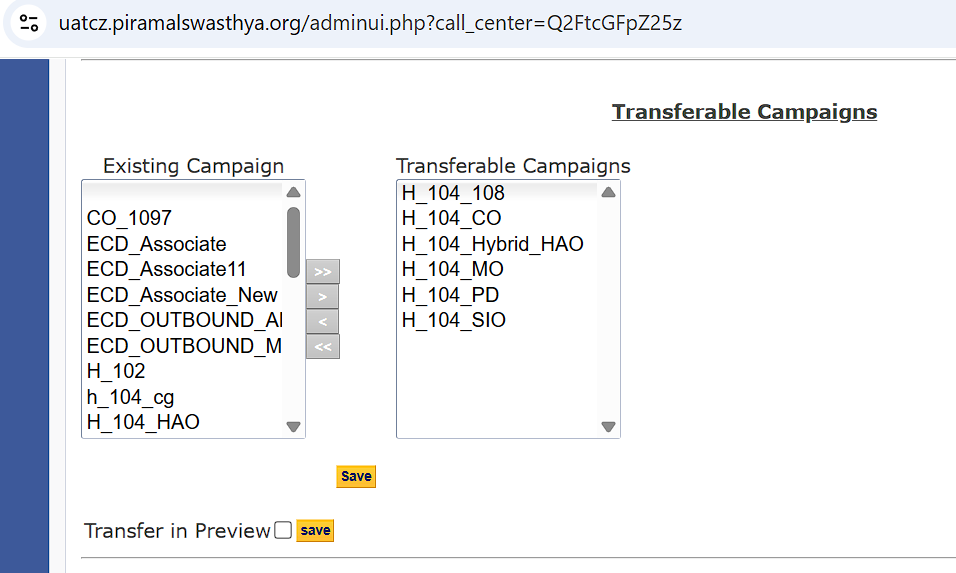Pick H_104_SIO transferable campaign

click(453, 320)
